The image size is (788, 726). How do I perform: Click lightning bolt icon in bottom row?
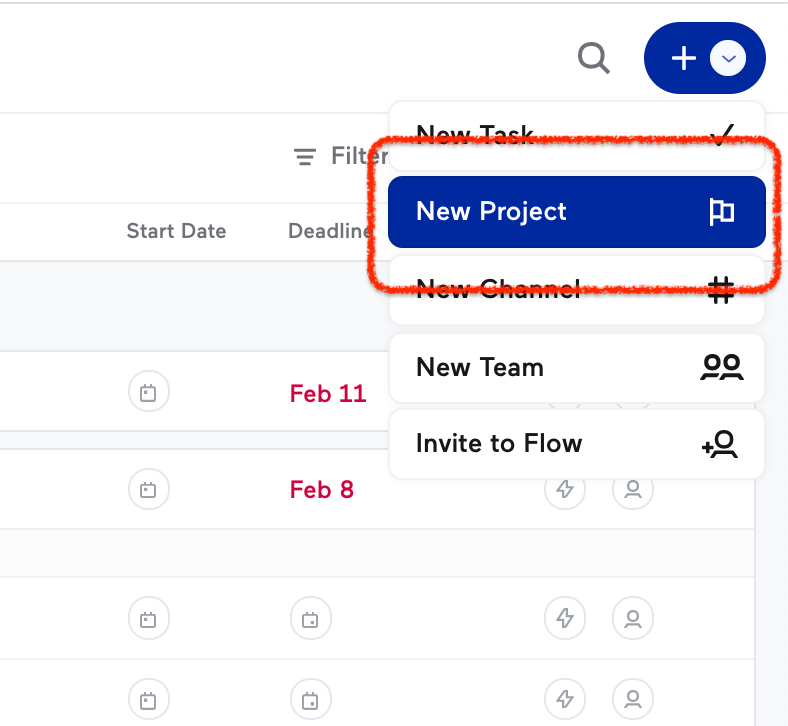pyautogui.click(x=565, y=699)
